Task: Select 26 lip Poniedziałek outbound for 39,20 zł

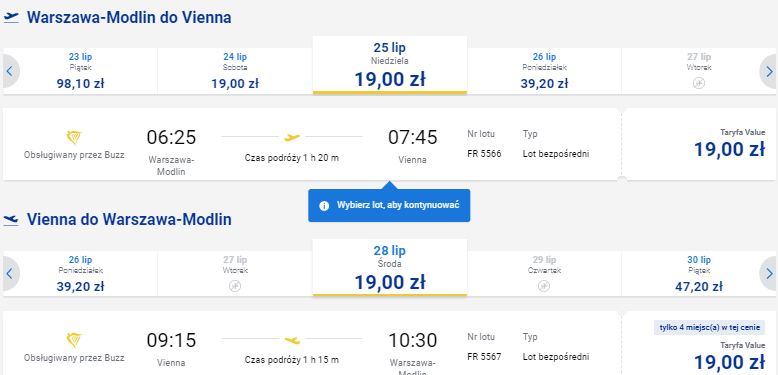Action: point(544,71)
